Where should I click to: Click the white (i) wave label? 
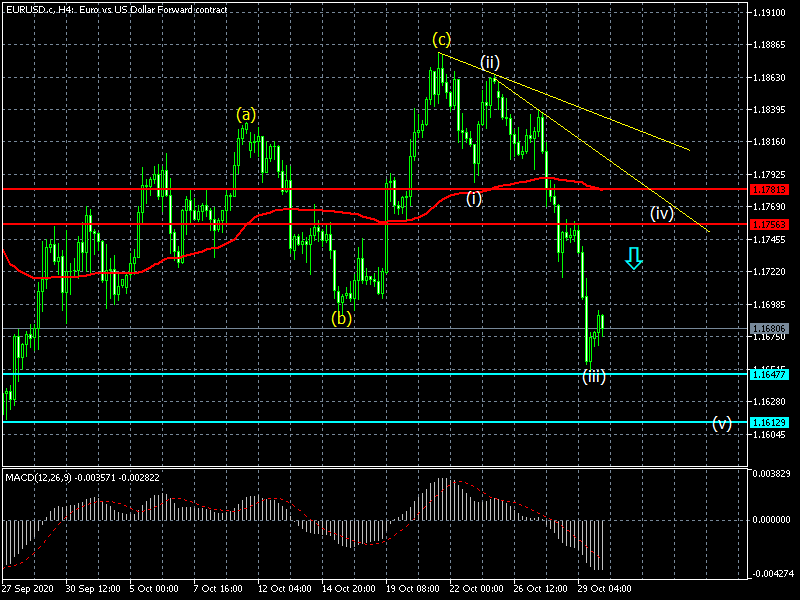click(x=474, y=198)
